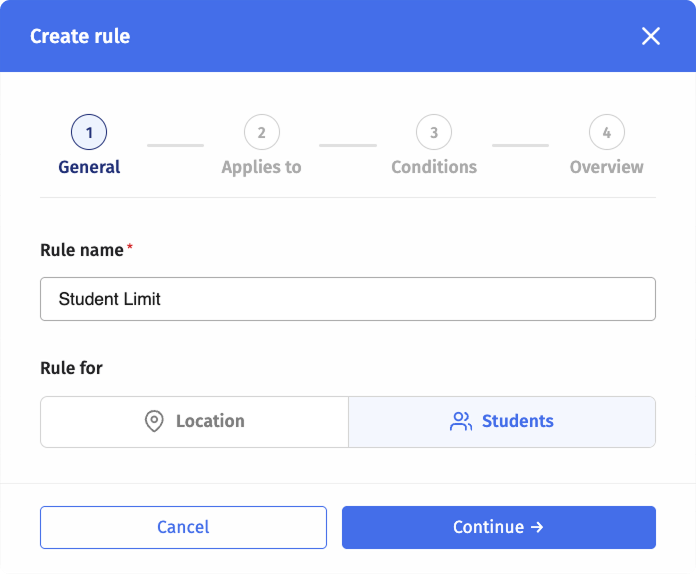Select step 1 General circle
Image resolution: width=696 pixels, height=574 pixels.
pyautogui.click(x=89, y=132)
